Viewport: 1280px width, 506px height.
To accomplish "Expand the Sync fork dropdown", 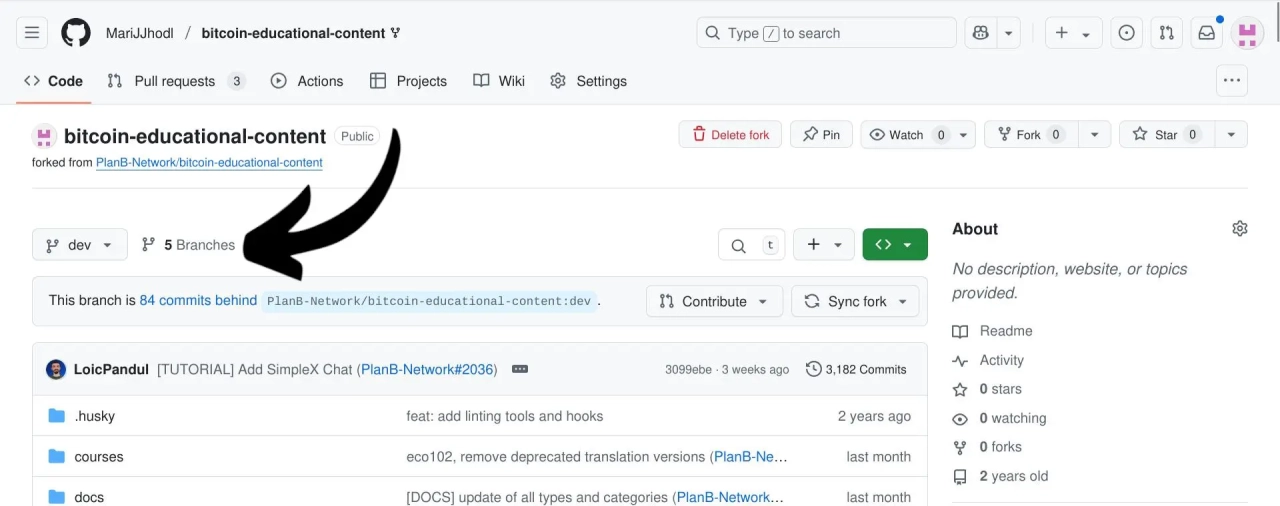I will 855,301.
